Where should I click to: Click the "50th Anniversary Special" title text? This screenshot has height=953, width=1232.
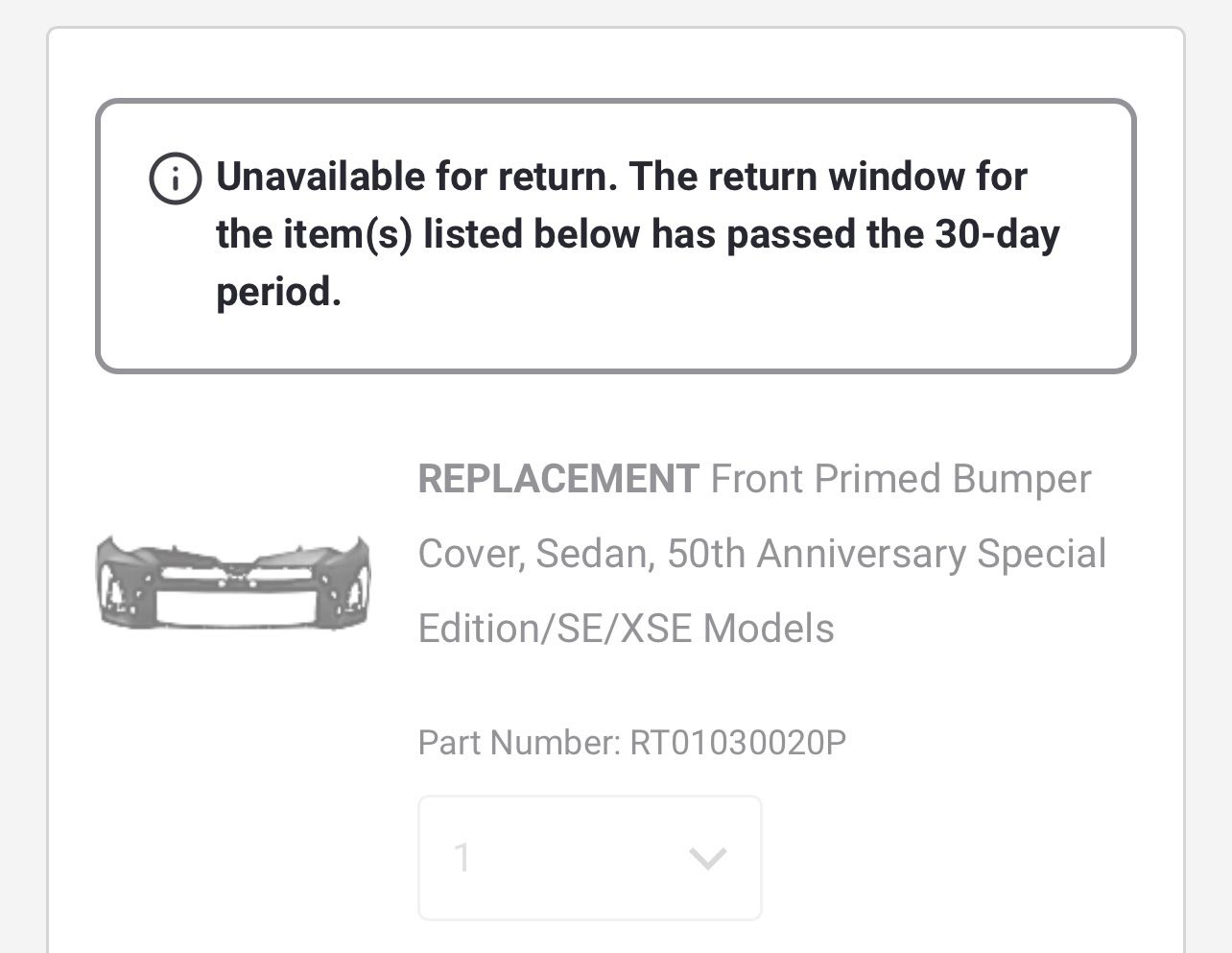pyautogui.click(x=887, y=554)
